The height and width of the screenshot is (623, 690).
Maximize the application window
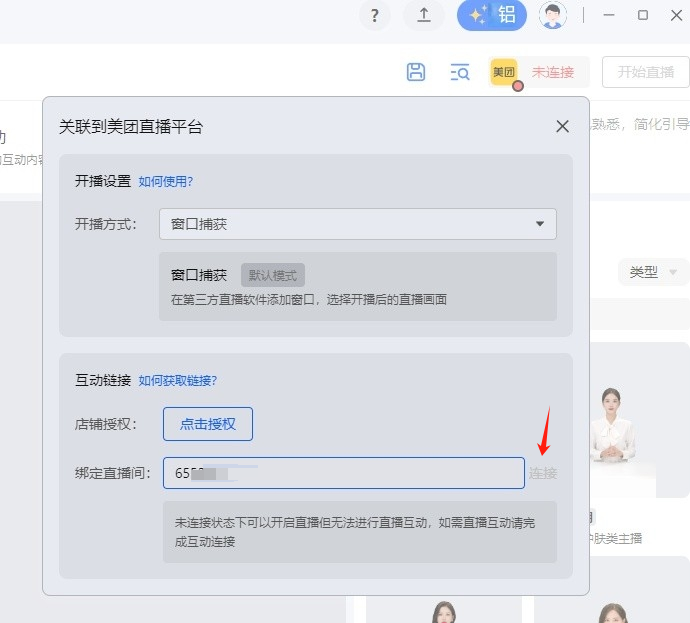[x=643, y=15]
